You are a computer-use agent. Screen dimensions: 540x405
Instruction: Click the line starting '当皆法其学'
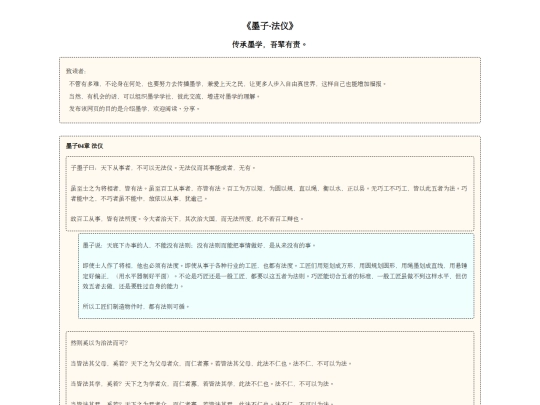coord(202,384)
